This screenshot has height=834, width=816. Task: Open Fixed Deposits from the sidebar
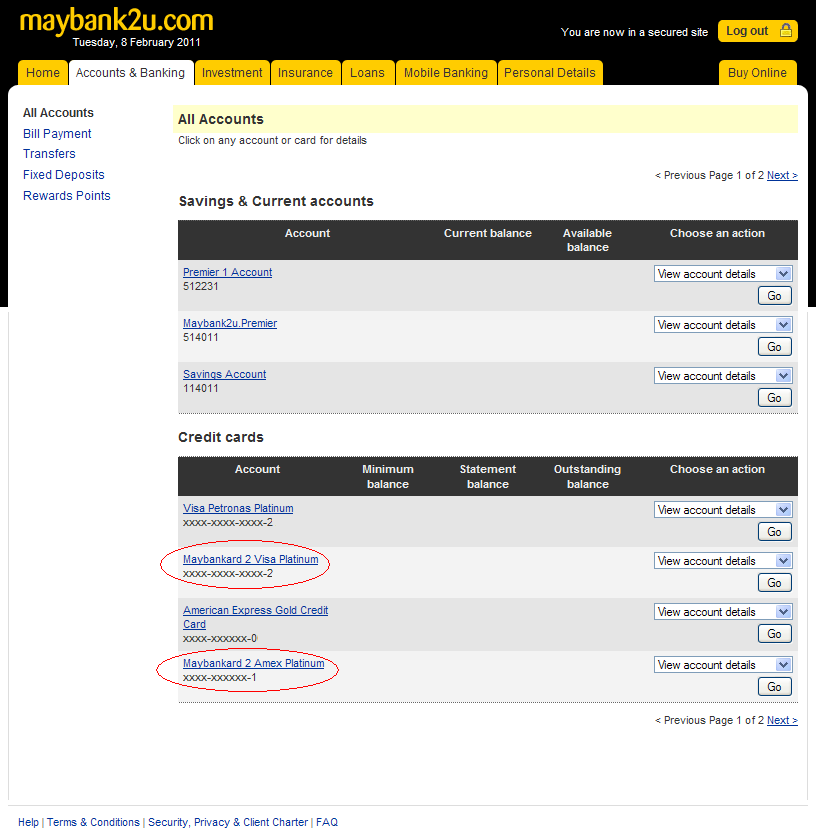(63, 175)
